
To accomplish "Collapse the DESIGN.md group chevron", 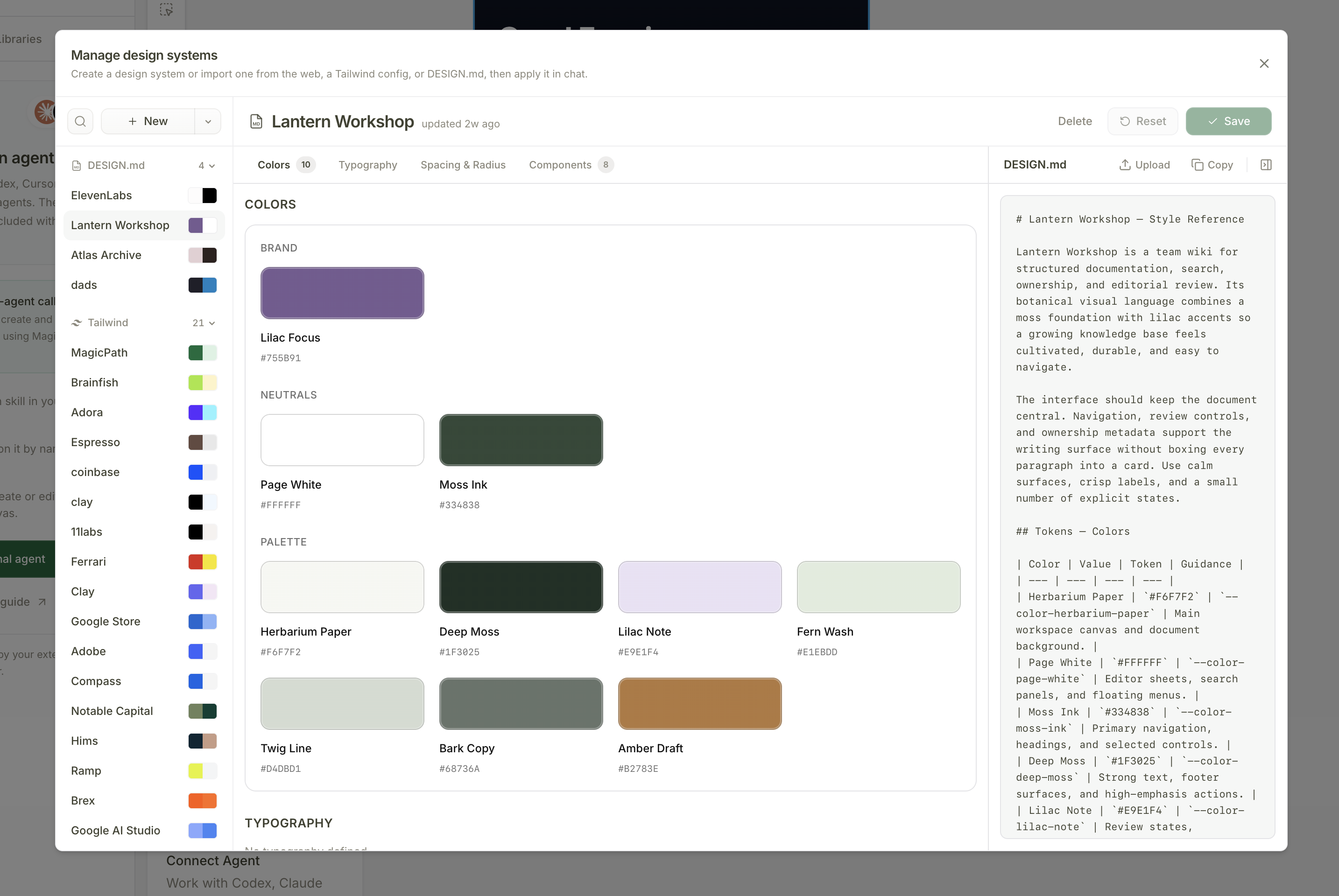I will pyautogui.click(x=212, y=166).
